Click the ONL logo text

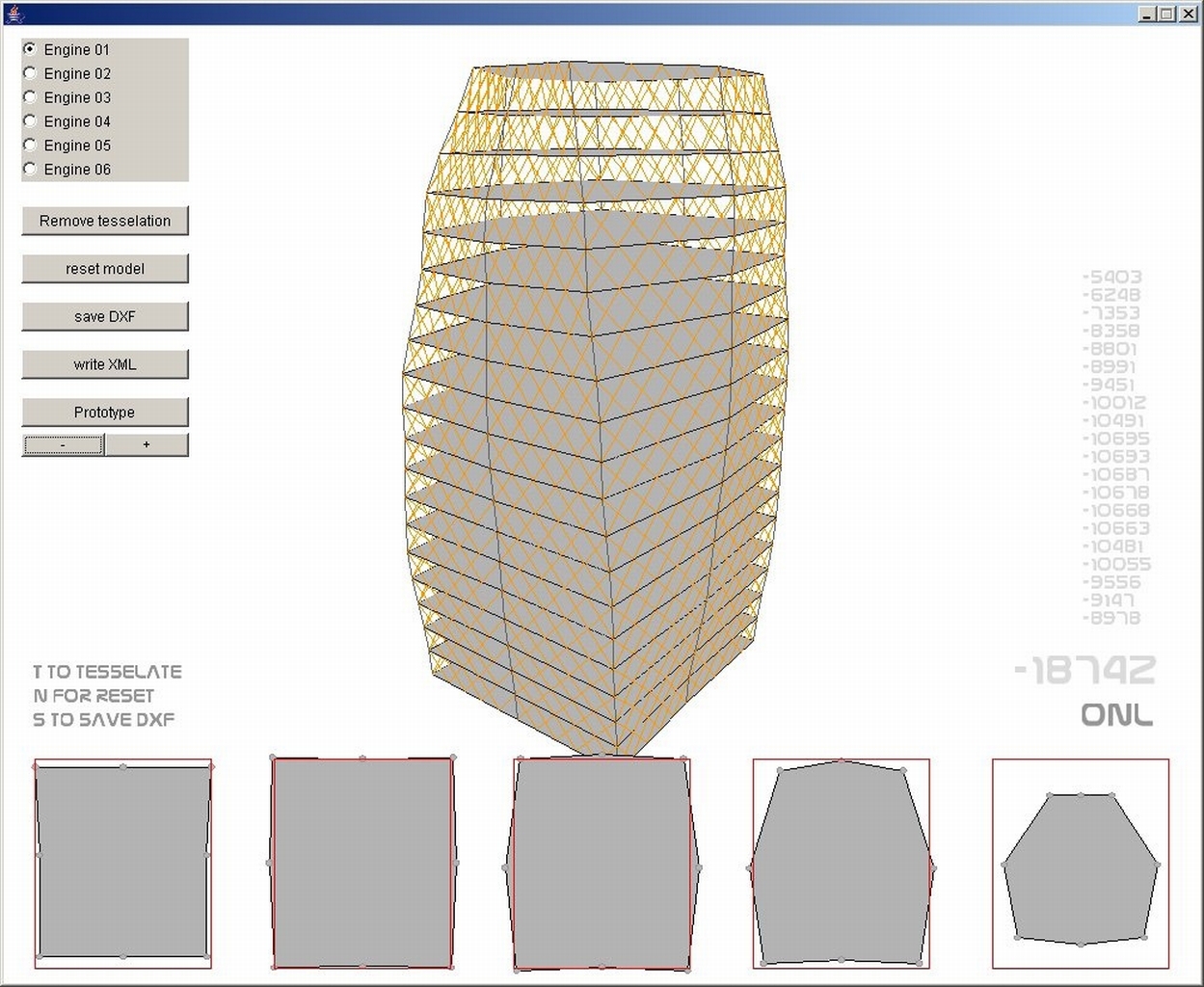coord(1118,715)
